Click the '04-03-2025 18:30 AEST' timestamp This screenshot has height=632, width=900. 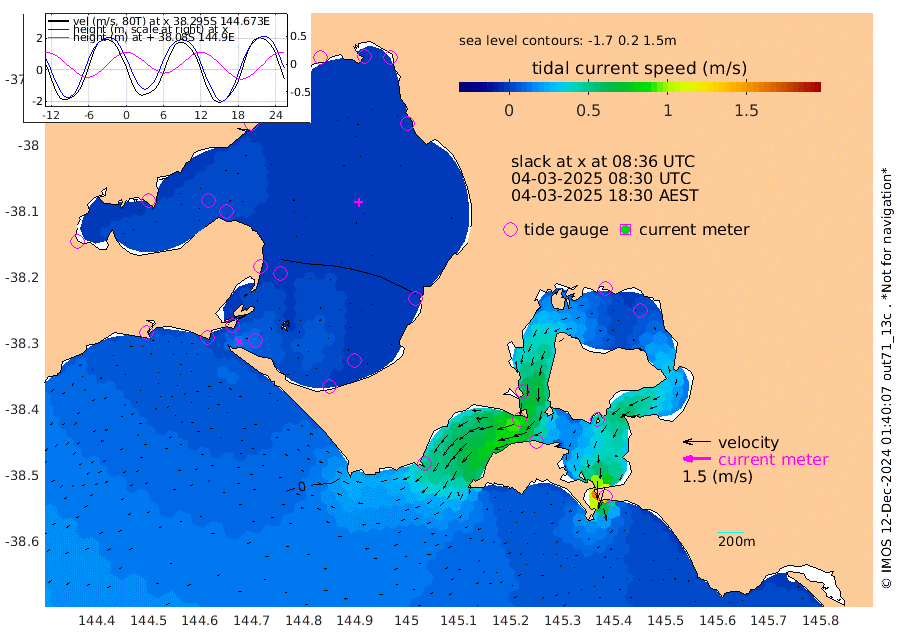point(605,196)
